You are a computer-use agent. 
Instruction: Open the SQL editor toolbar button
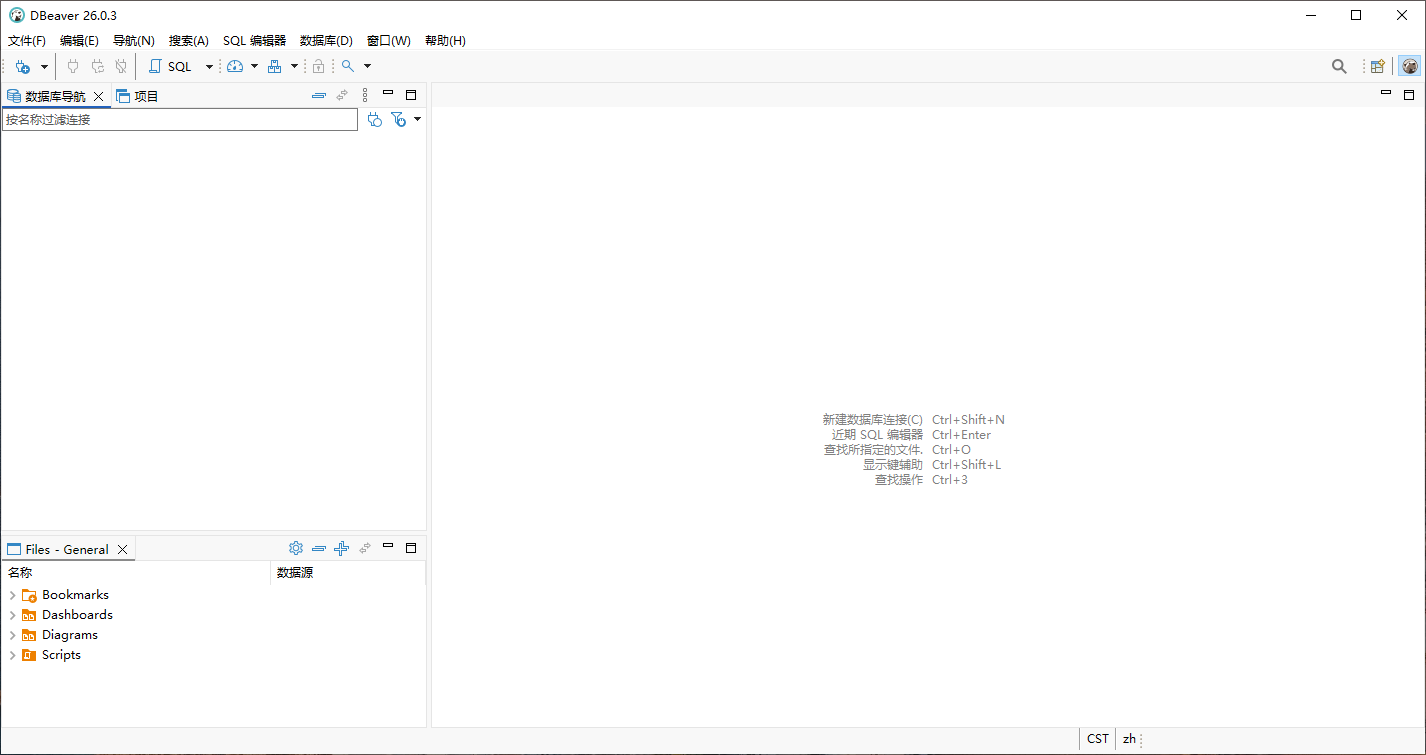[x=171, y=67]
